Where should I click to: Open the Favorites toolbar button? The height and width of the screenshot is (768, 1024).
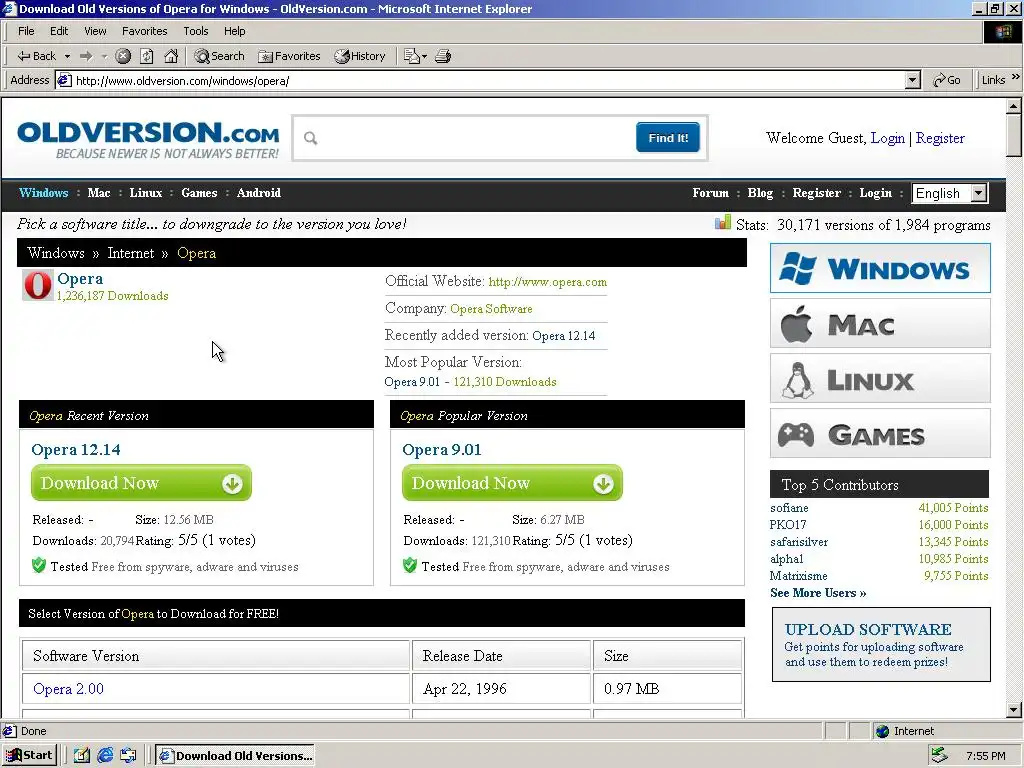(289, 56)
